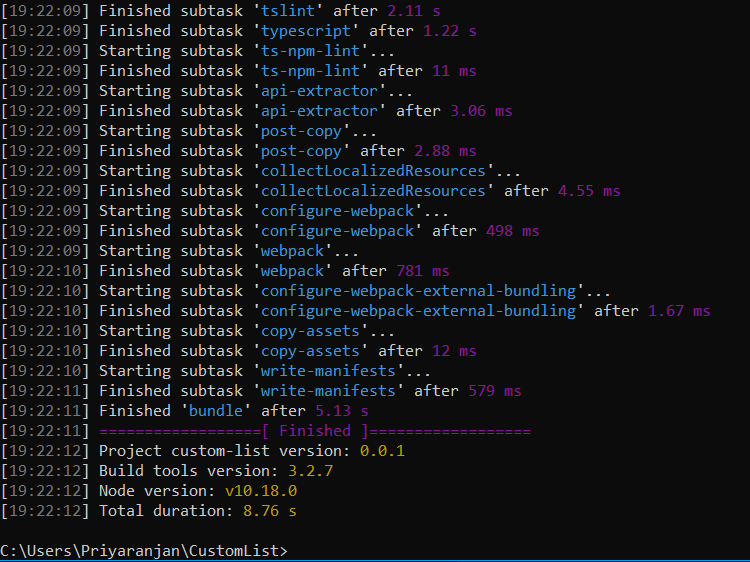The width and height of the screenshot is (750, 562).
Task: Click the 'typescript' subtask name
Action: click(x=306, y=31)
